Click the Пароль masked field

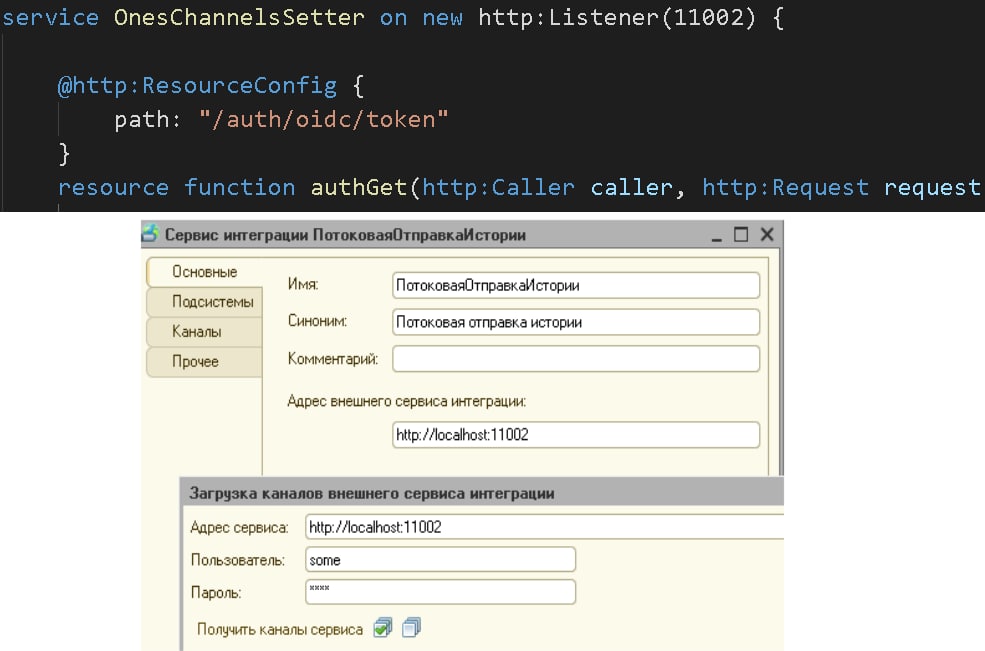(440, 592)
